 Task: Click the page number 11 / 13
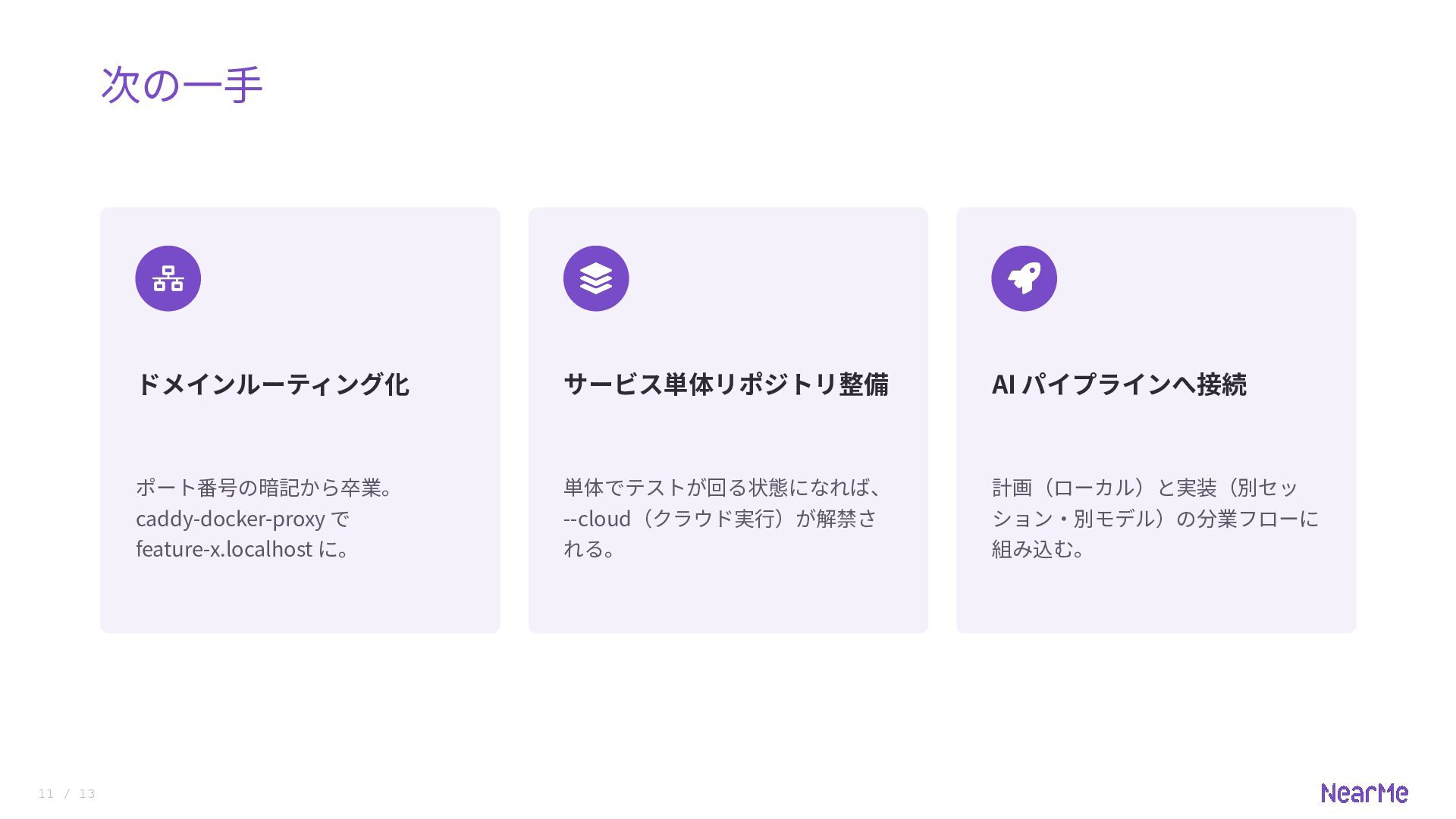click(x=67, y=794)
